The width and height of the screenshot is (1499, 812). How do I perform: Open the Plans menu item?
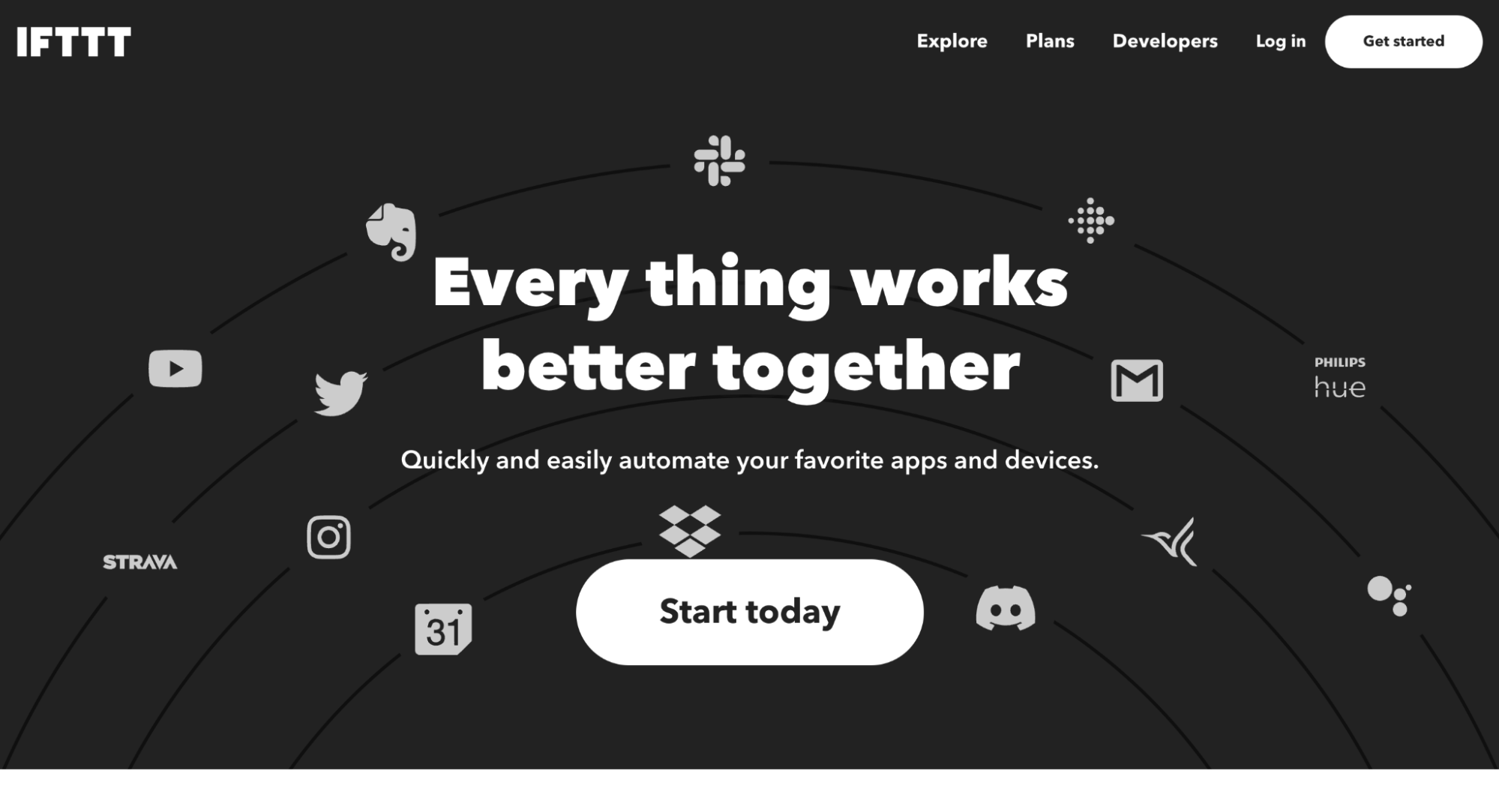click(x=1049, y=41)
